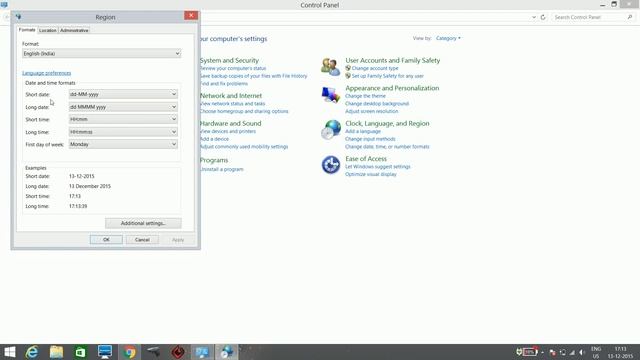Click Add a language link
The width and height of the screenshot is (640, 360).
(363, 131)
